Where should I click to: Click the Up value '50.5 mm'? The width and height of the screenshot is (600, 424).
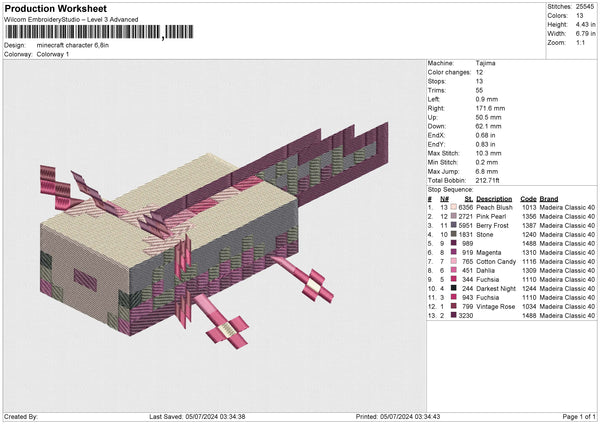pyautogui.click(x=488, y=117)
